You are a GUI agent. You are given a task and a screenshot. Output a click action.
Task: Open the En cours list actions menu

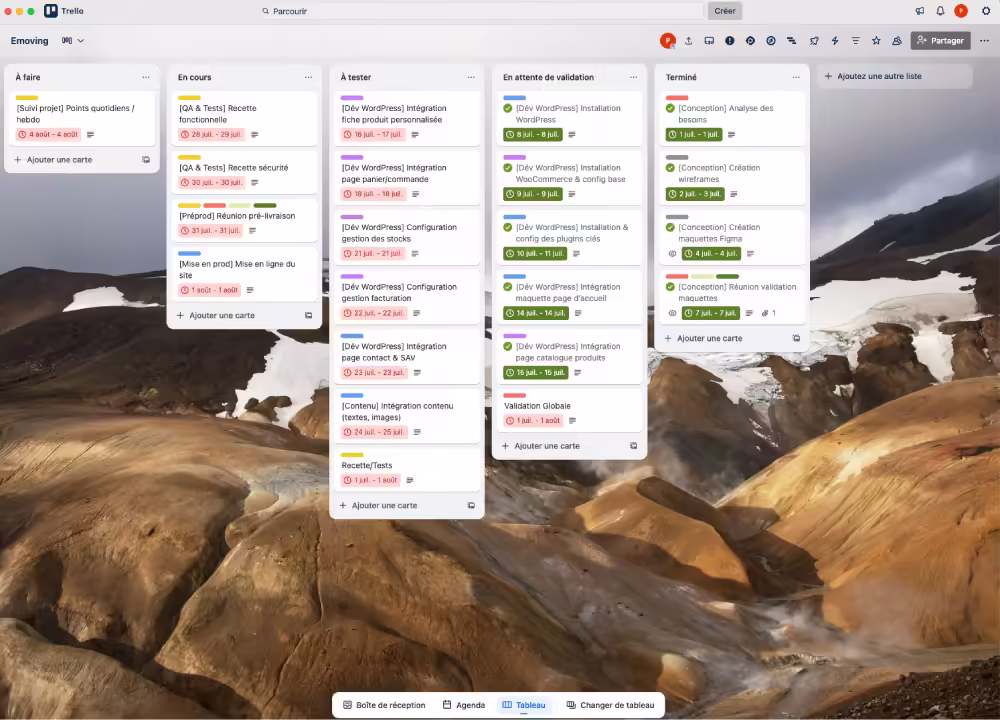(308, 77)
